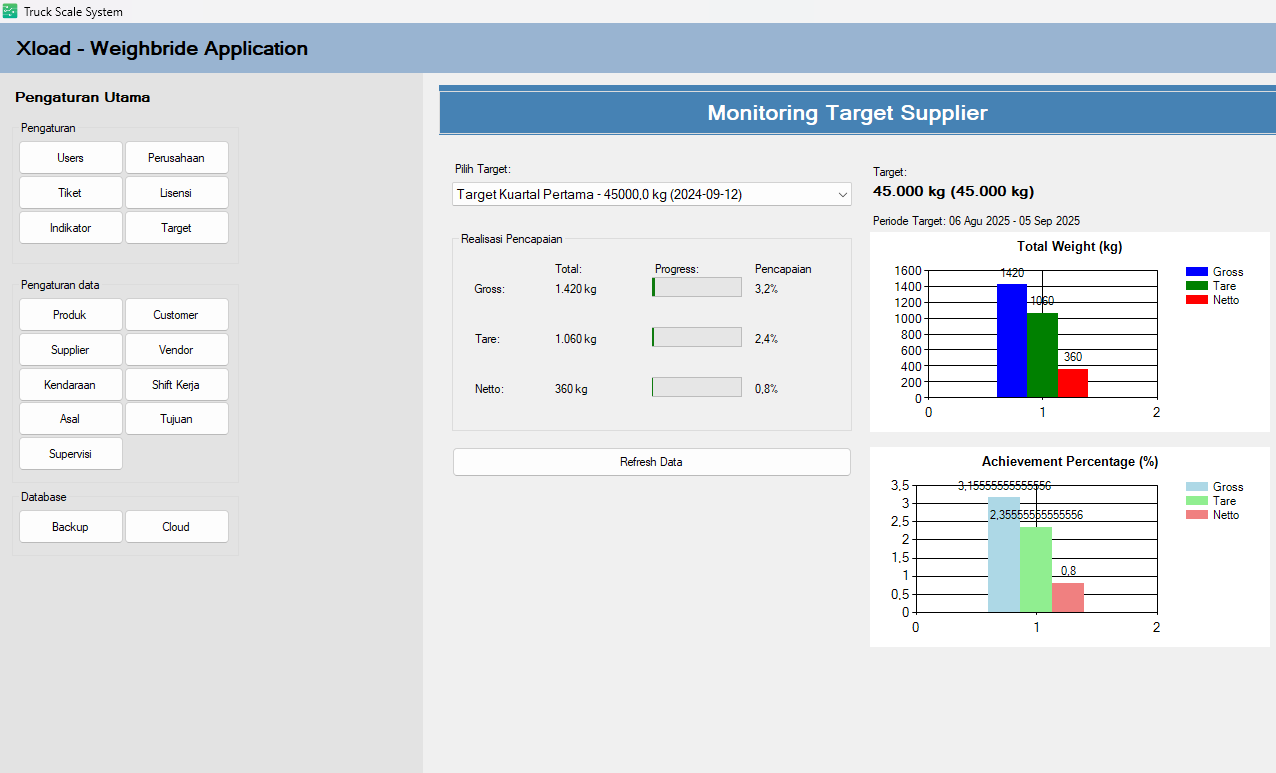Click the Gross progress bar
Screen dimensions: 1276x773
pos(696,288)
